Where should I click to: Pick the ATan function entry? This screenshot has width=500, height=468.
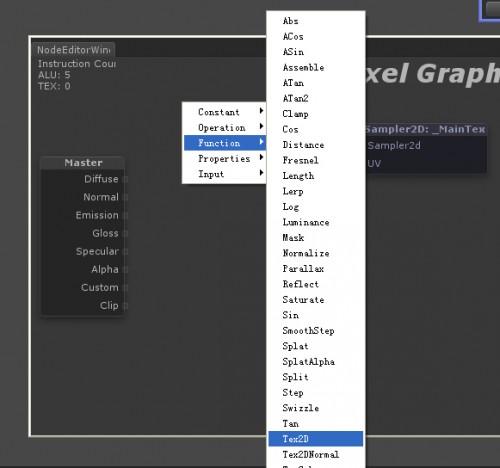point(316,83)
